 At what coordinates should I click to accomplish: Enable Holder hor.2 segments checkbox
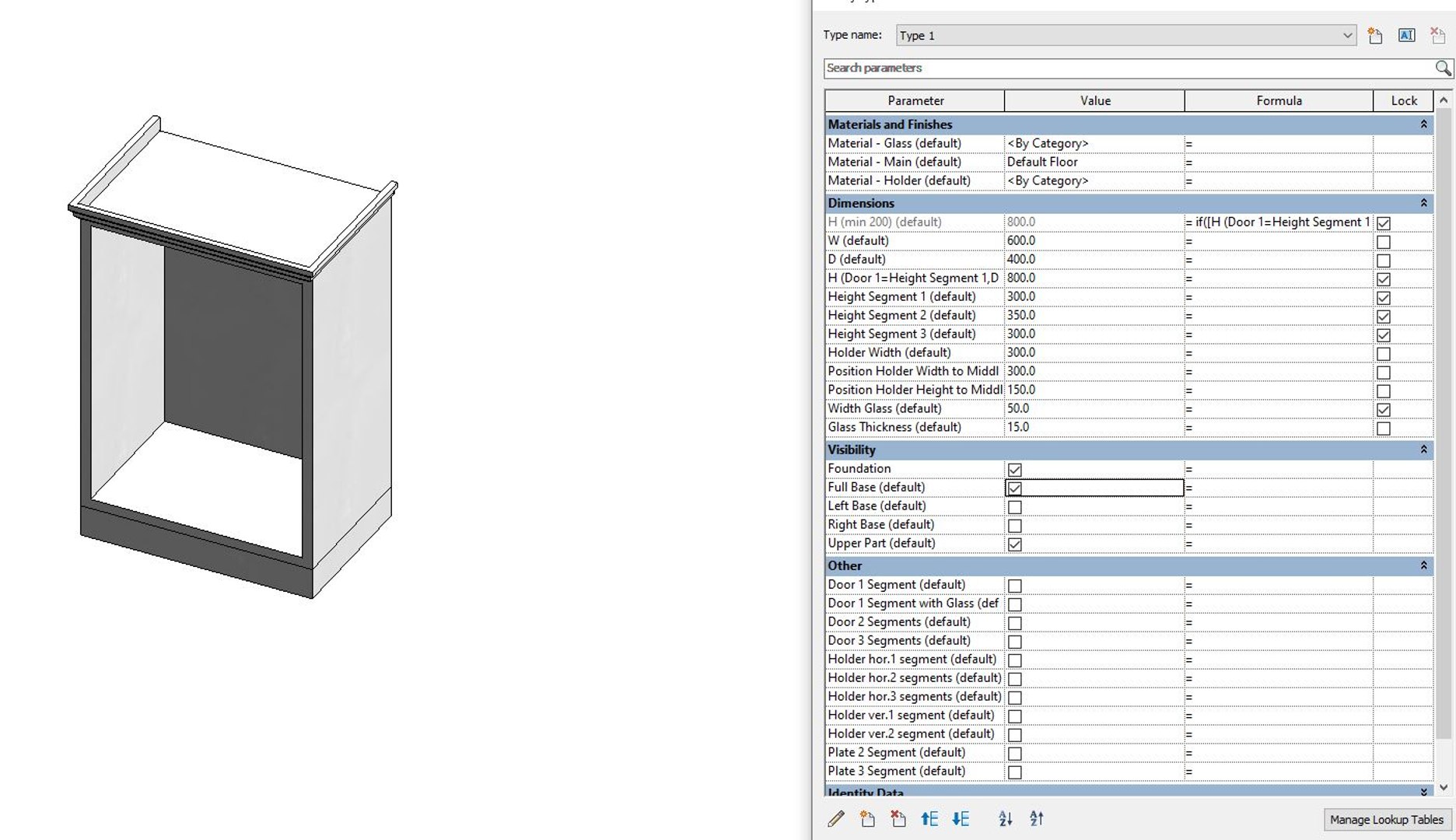[1014, 679]
